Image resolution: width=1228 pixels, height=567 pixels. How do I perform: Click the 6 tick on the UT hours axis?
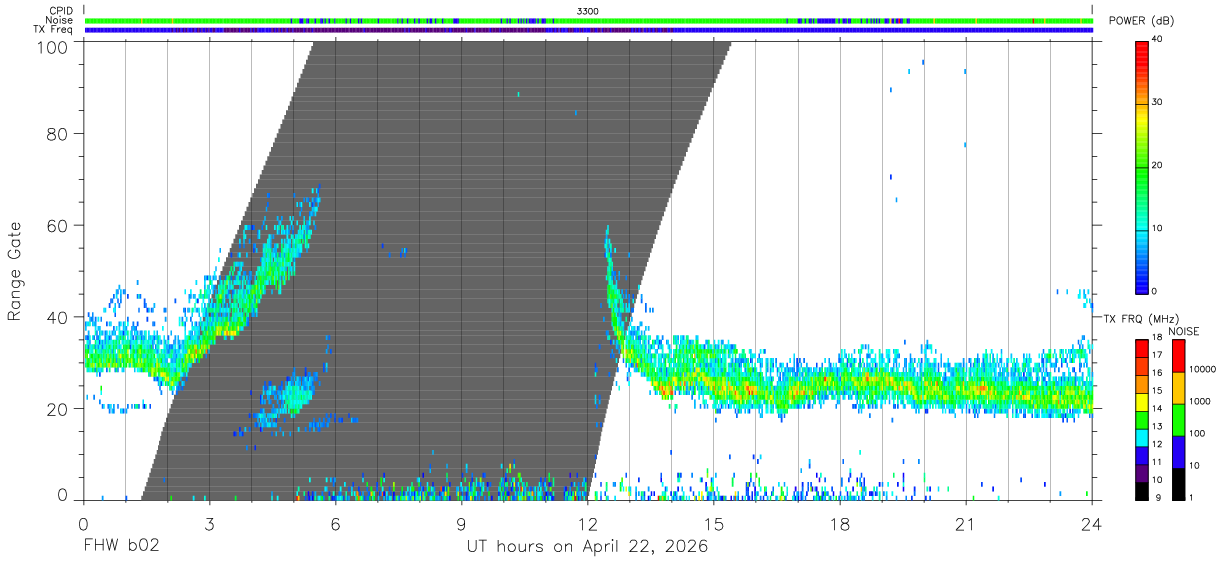(x=335, y=524)
